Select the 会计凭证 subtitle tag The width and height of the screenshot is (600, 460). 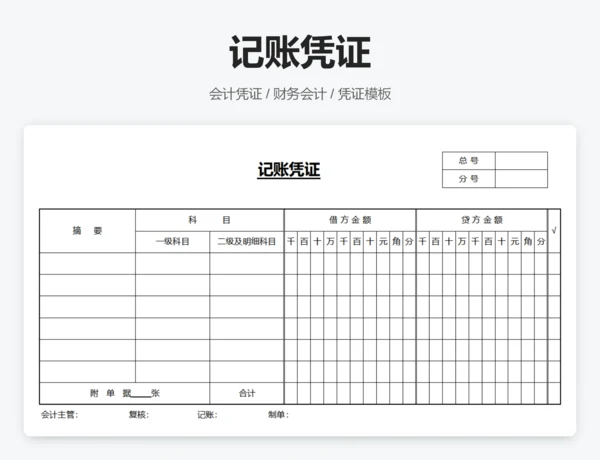click(x=235, y=94)
